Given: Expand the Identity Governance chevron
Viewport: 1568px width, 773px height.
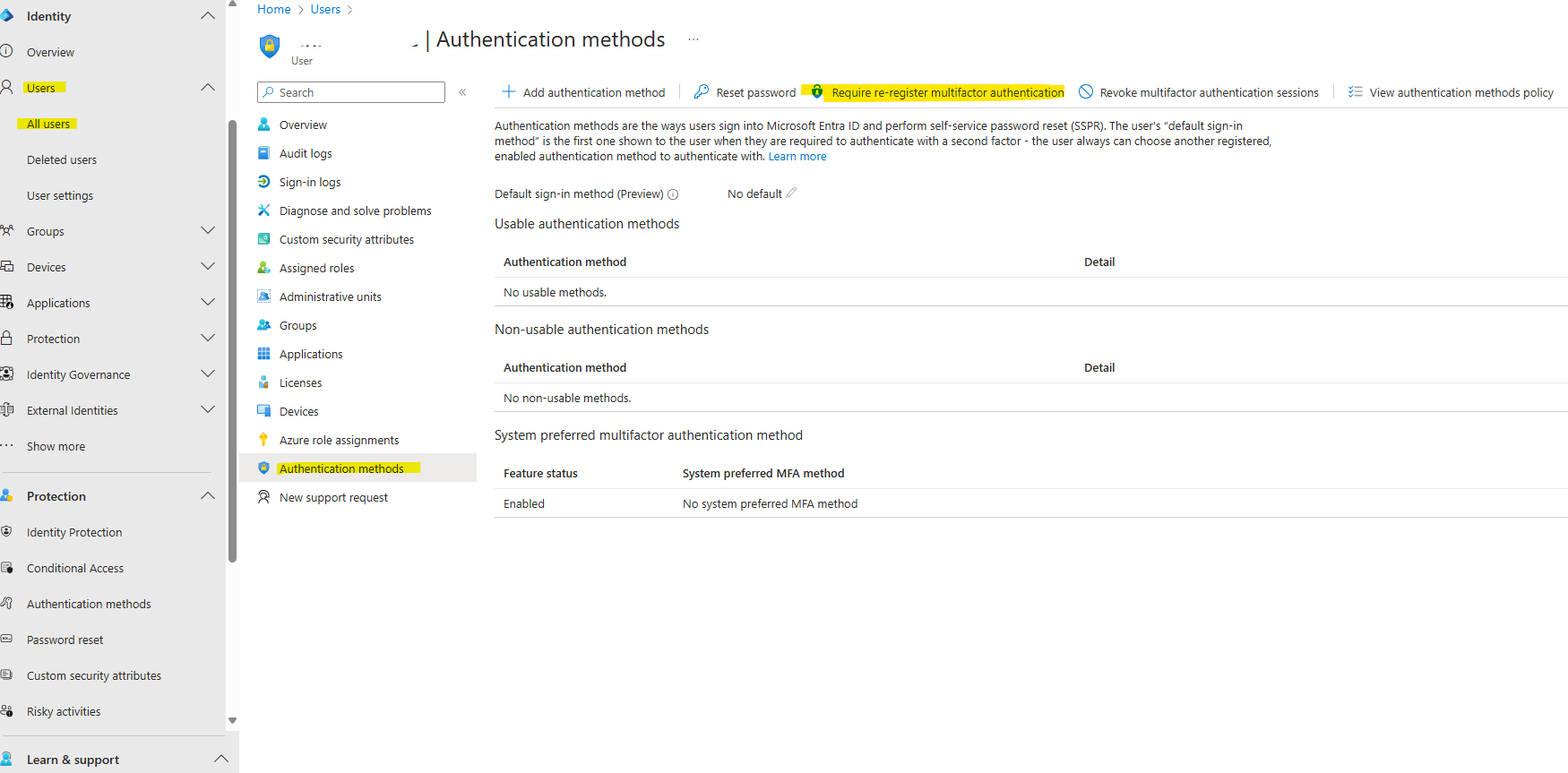Looking at the screenshot, I should (x=208, y=374).
